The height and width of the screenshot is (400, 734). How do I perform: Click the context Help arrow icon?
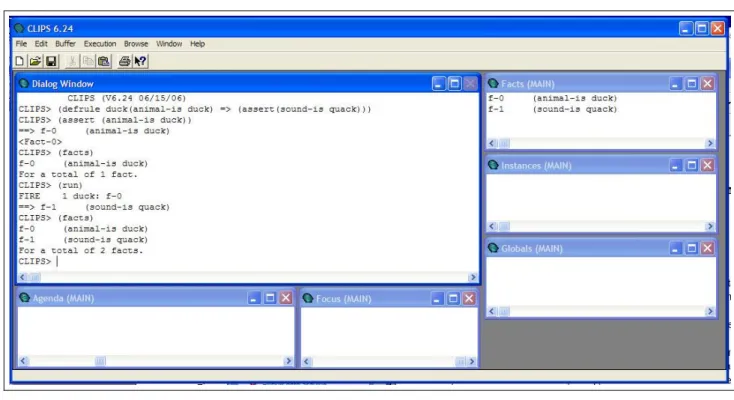(x=140, y=61)
